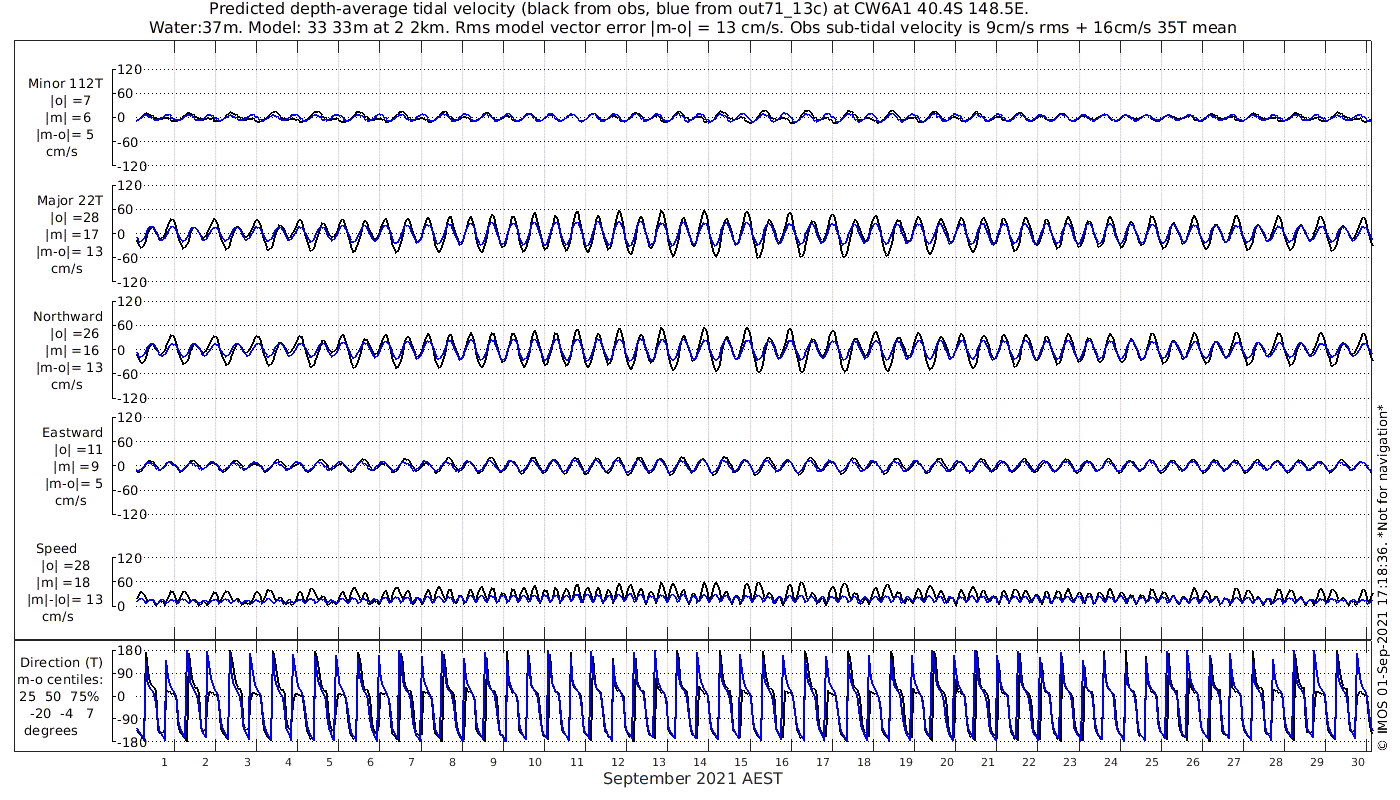Click the '|m-o|= 13' value under Northward
Screen dimensions: 1400x800
coord(69,368)
